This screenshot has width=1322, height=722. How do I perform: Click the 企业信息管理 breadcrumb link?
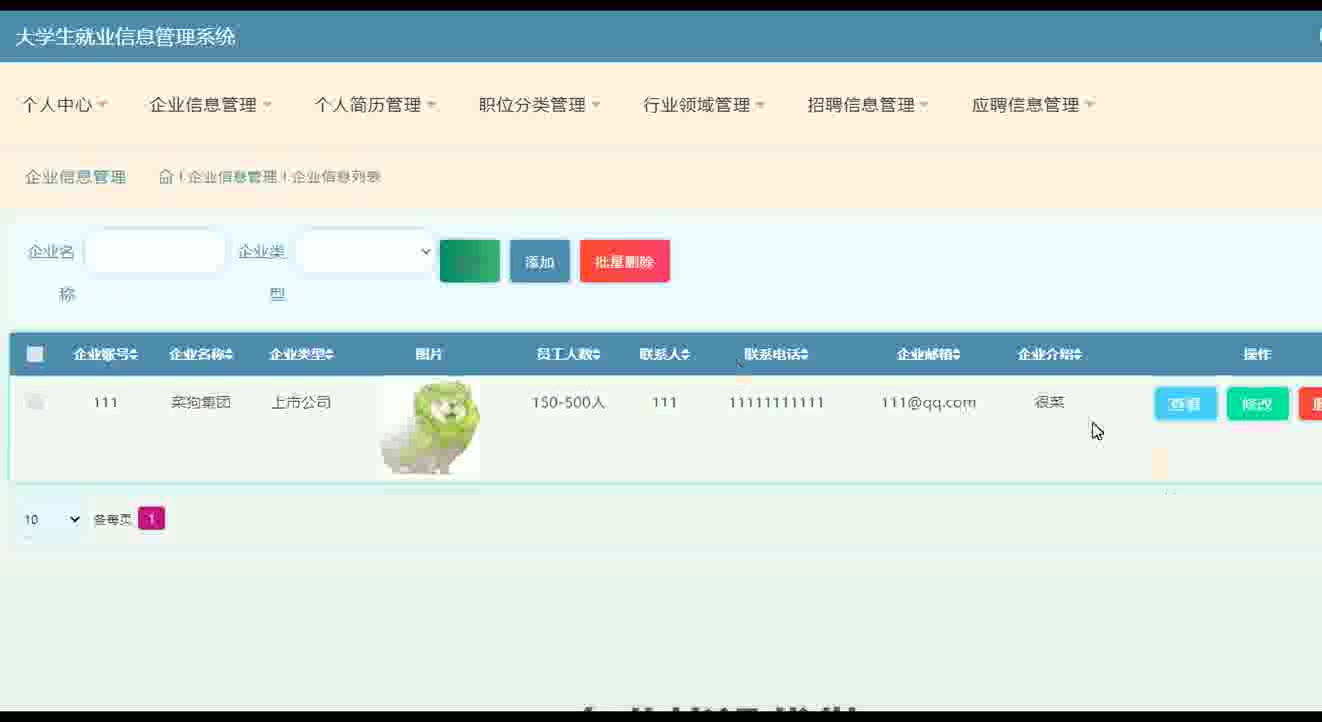(x=232, y=177)
